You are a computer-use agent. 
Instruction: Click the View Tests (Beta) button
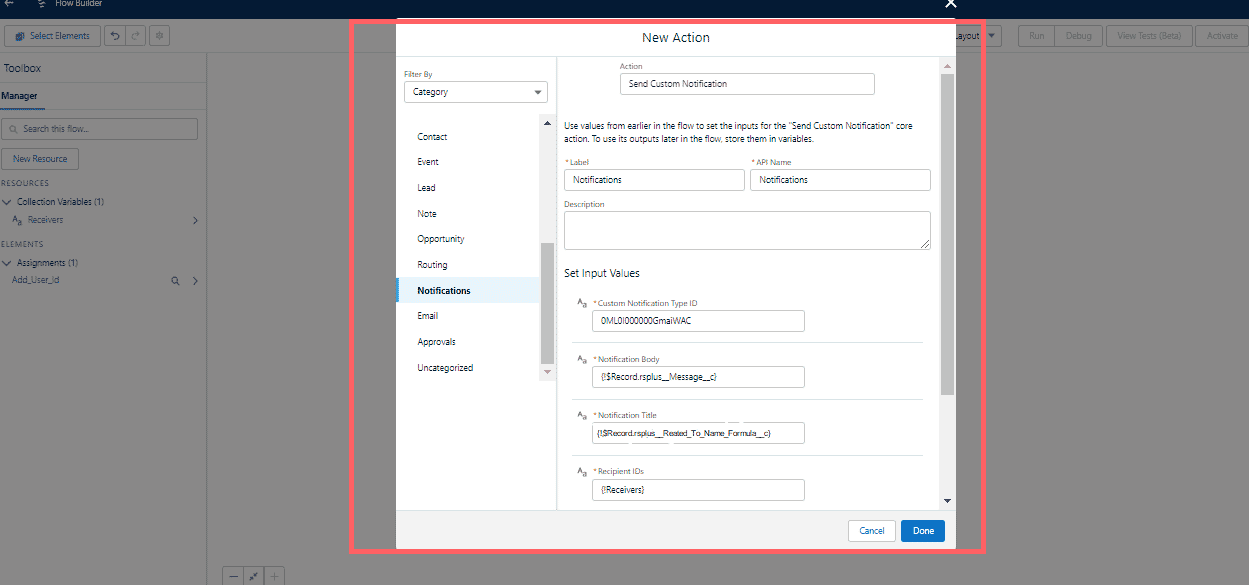1149,36
